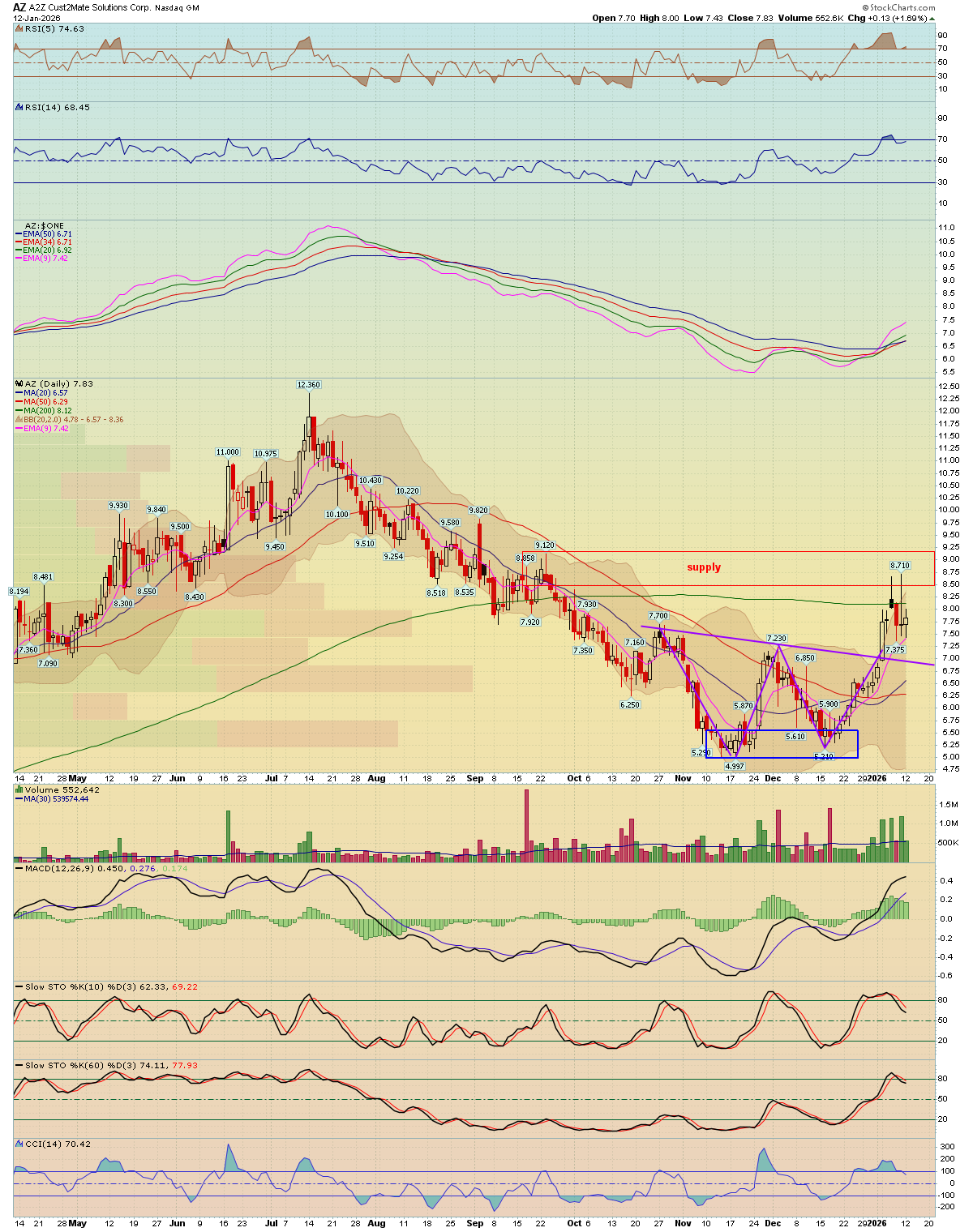973x1232 pixels.
Task: Click the AZ:$ONE panel title
Action: tap(44, 226)
